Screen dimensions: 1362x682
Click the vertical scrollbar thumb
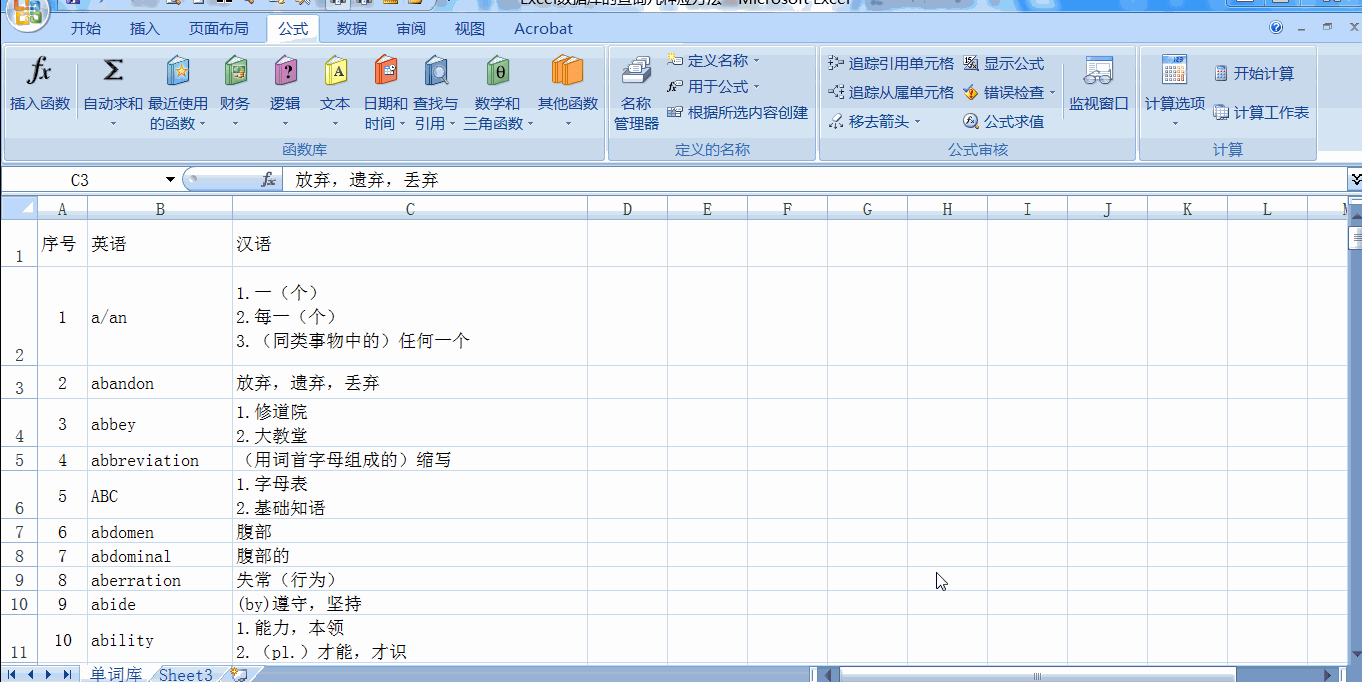[x=1355, y=238]
